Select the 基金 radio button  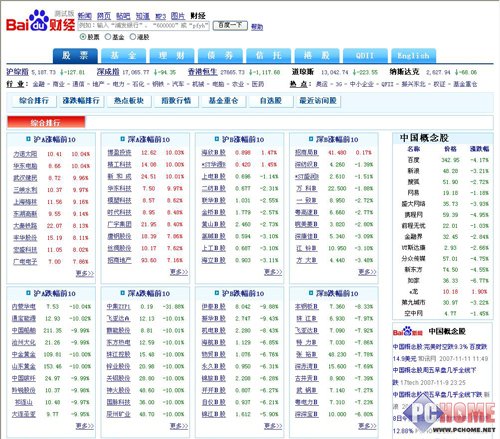click(108, 37)
